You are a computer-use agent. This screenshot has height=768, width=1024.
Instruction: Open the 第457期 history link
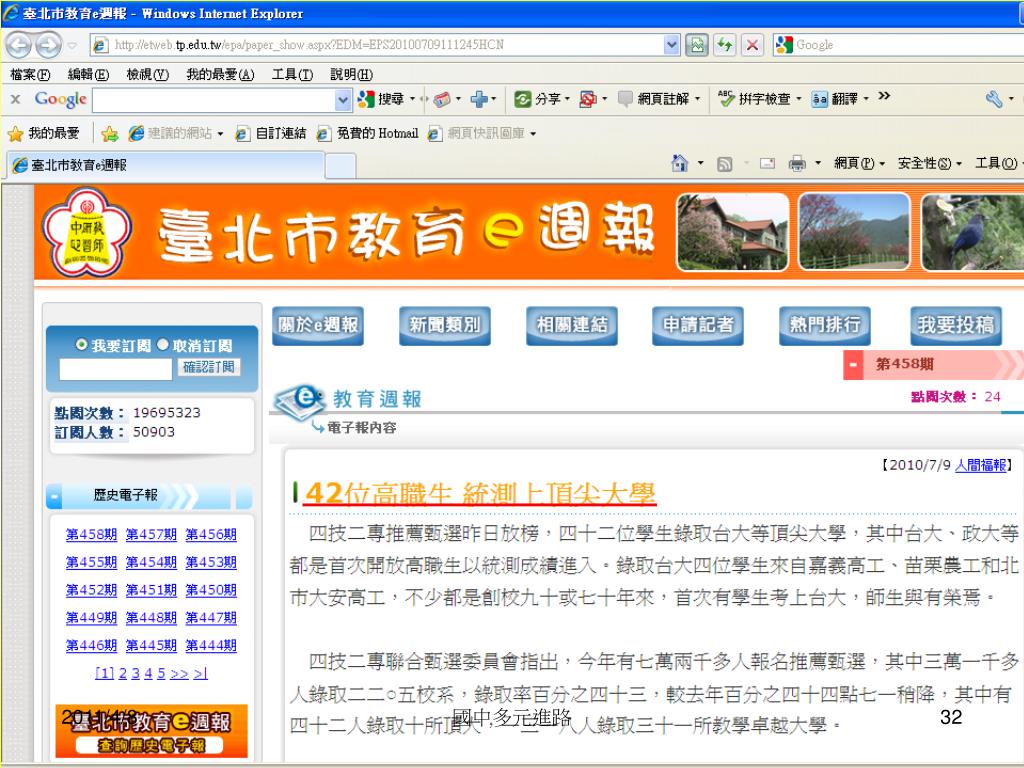coord(151,534)
